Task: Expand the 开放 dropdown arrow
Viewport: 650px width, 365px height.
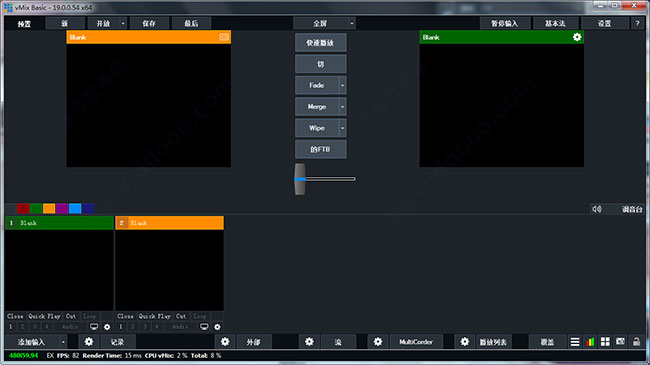Action: pos(123,24)
